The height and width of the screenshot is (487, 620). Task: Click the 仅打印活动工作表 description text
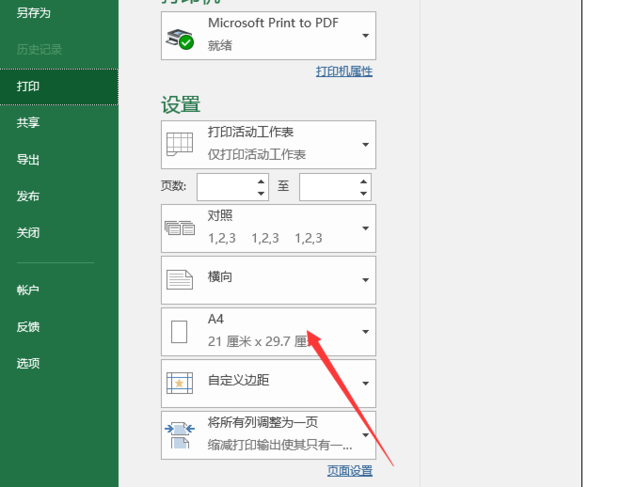pos(257,155)
